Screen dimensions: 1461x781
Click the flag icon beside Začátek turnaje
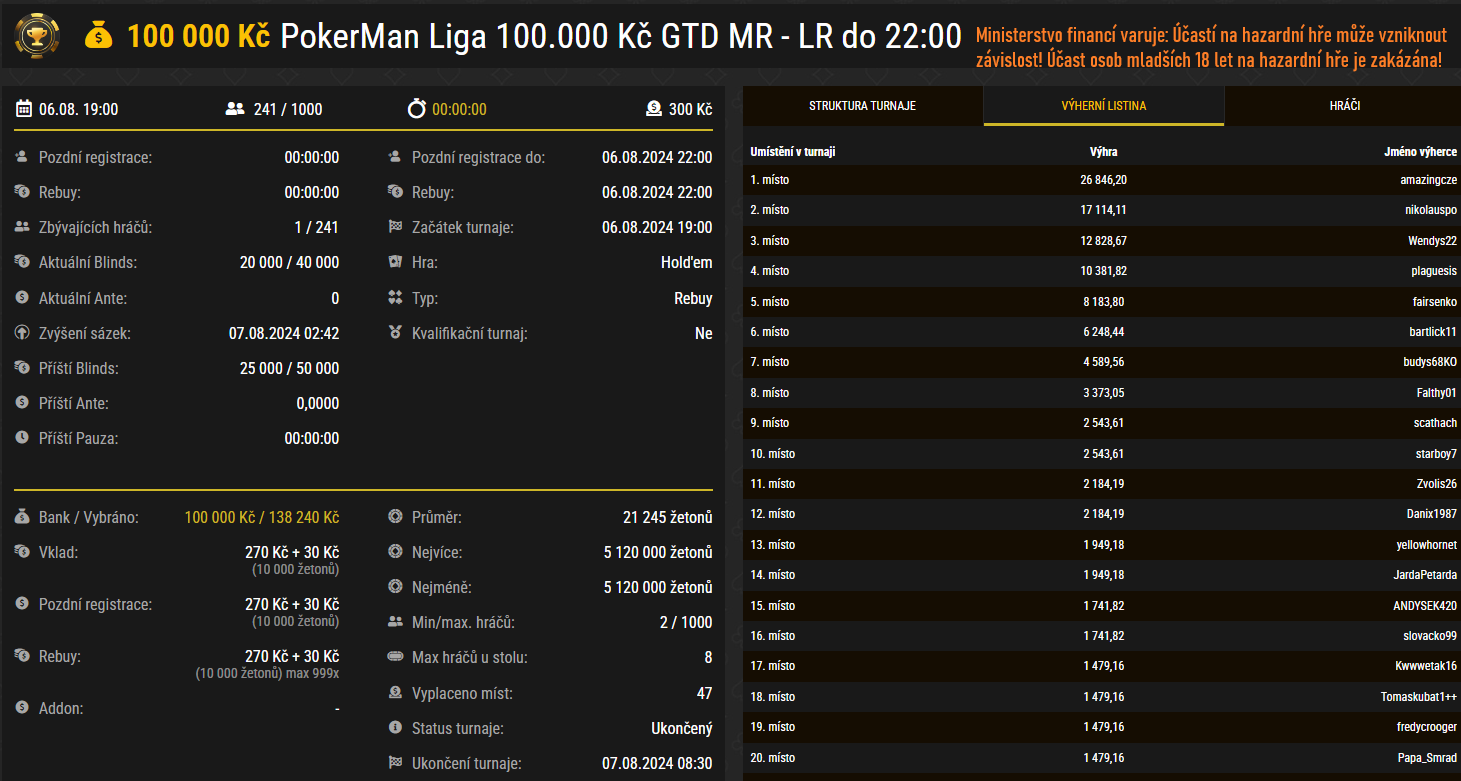click(395, 228)
